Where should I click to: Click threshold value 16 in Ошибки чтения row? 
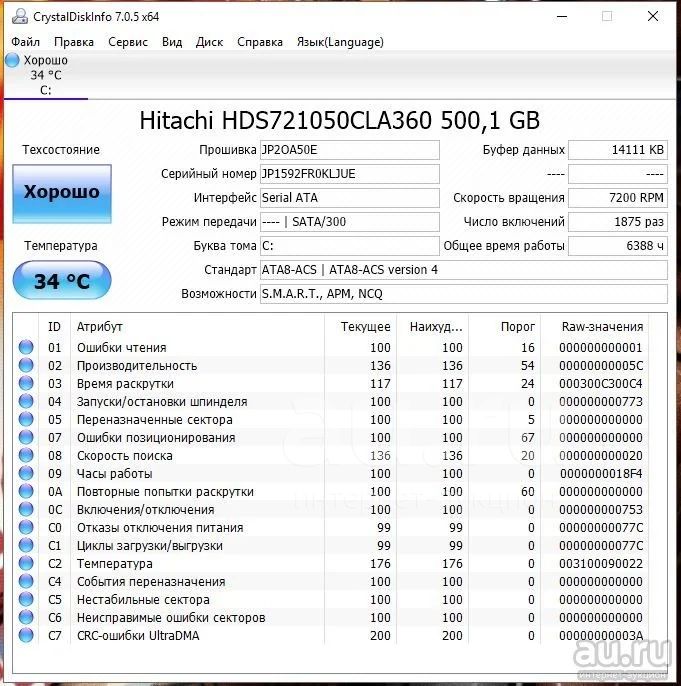(x=527, y=347)
